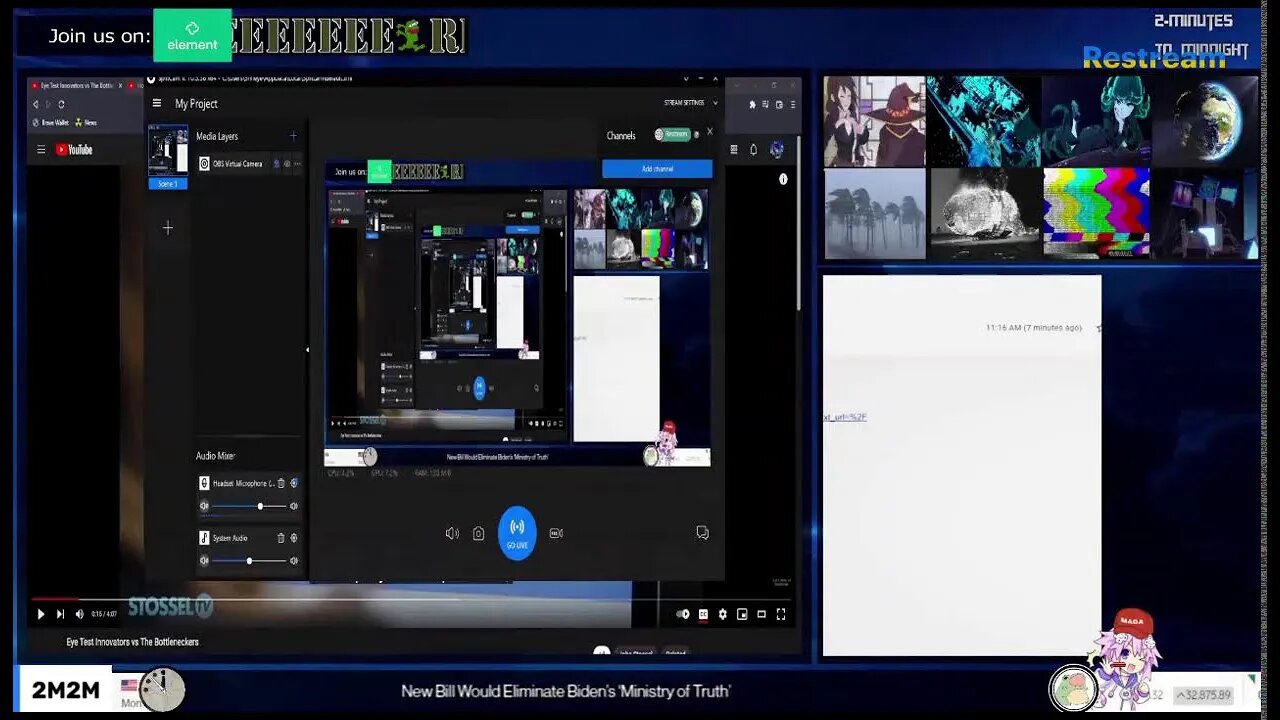Adjust the System Audio volume slider

click(x=250, y=561)
